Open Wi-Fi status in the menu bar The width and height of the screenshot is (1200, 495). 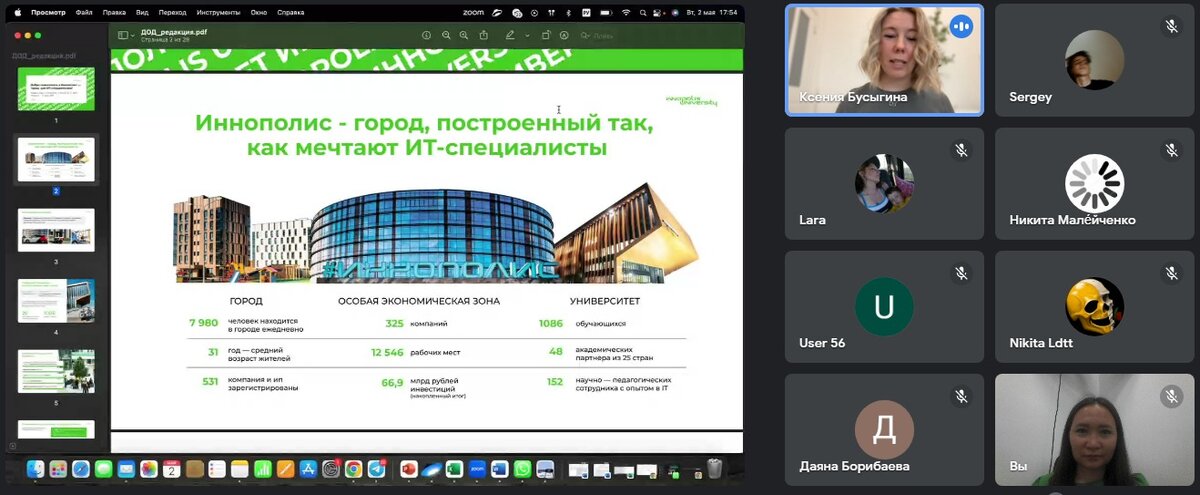tap(625, 12)
